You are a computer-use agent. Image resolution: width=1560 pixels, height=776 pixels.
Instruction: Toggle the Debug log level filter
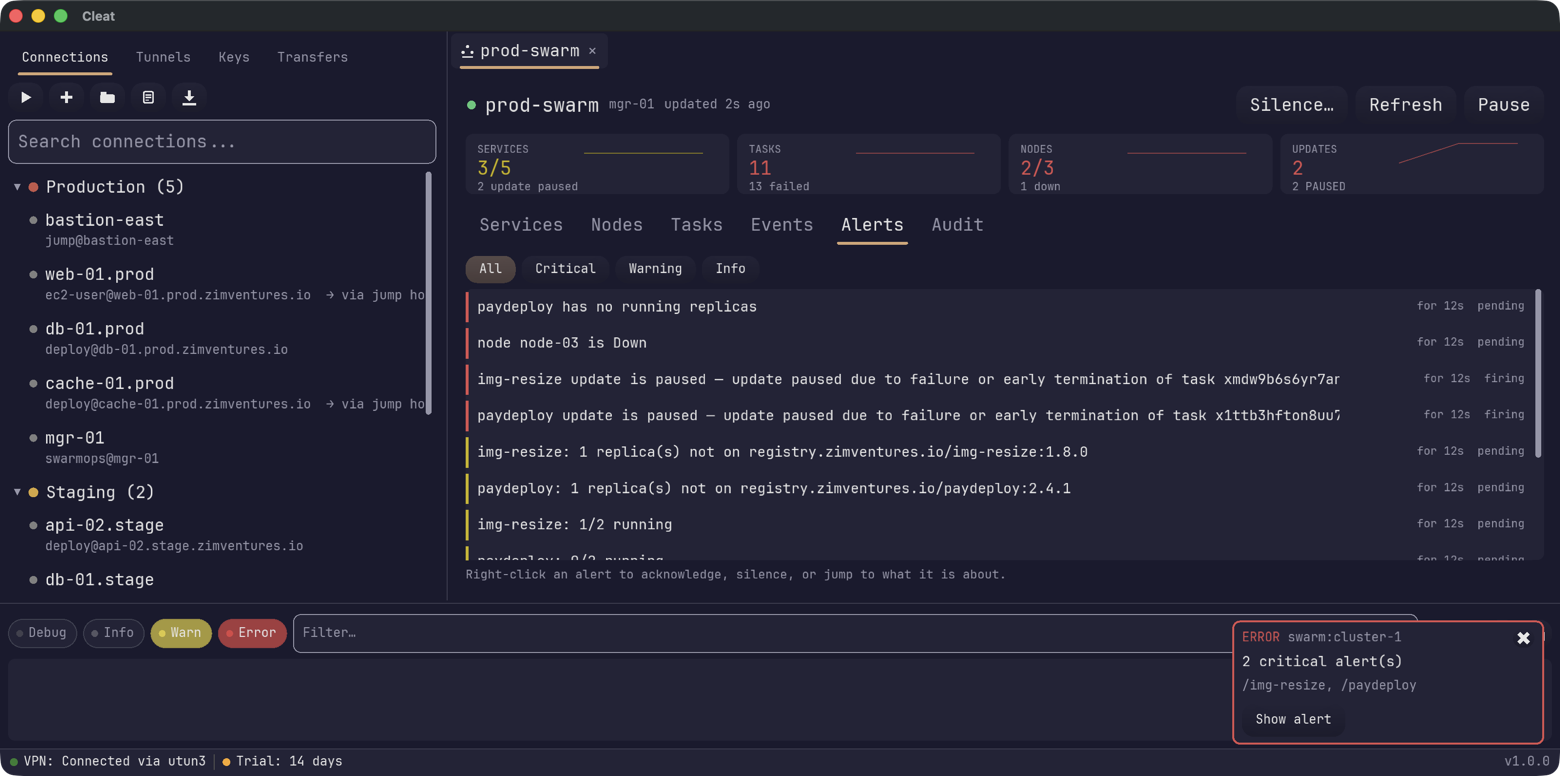click(42, 633)
